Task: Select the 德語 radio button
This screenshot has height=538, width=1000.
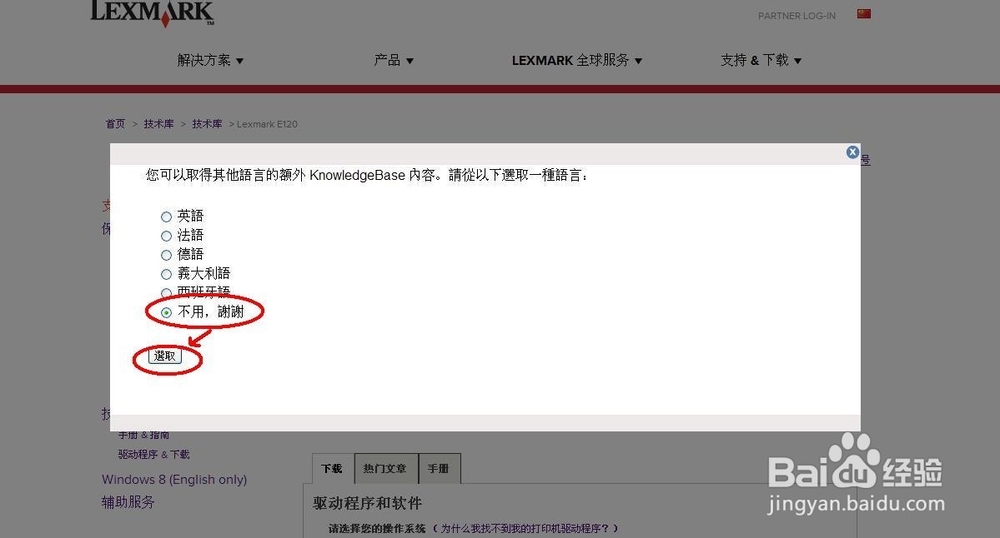Action: coord(166,255)
